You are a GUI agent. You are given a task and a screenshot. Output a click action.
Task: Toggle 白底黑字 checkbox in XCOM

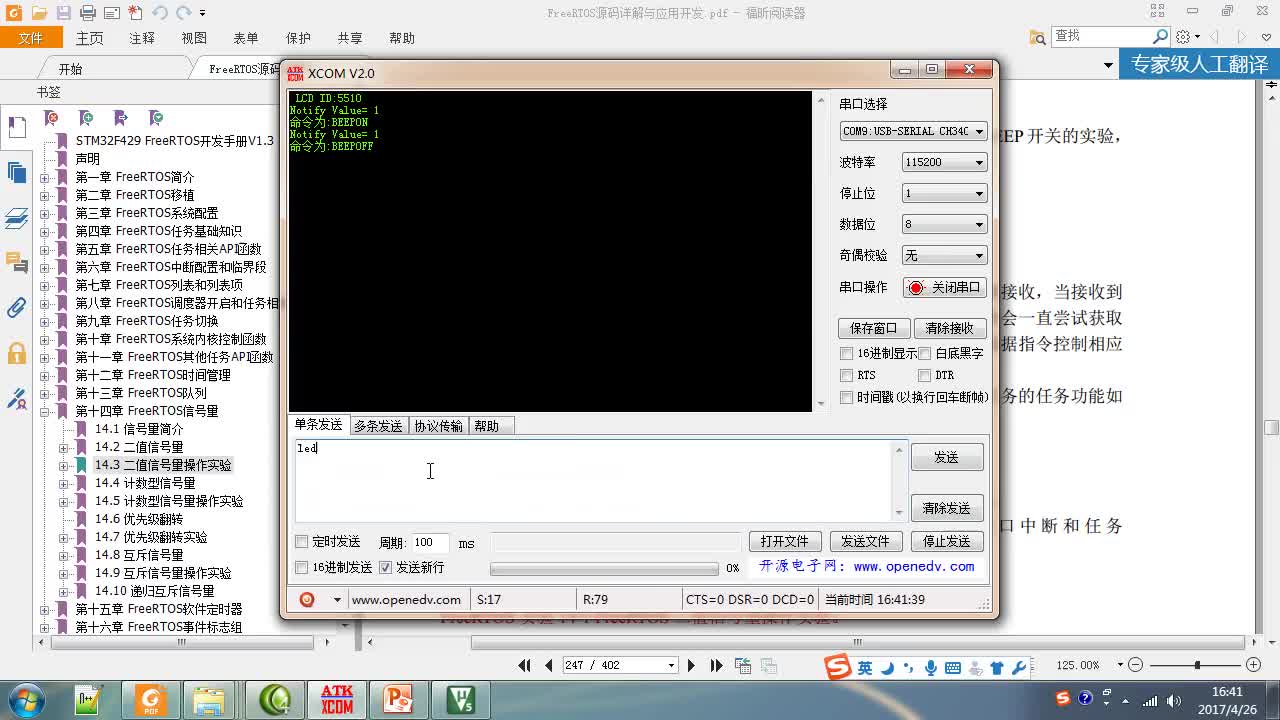point(925,353)
